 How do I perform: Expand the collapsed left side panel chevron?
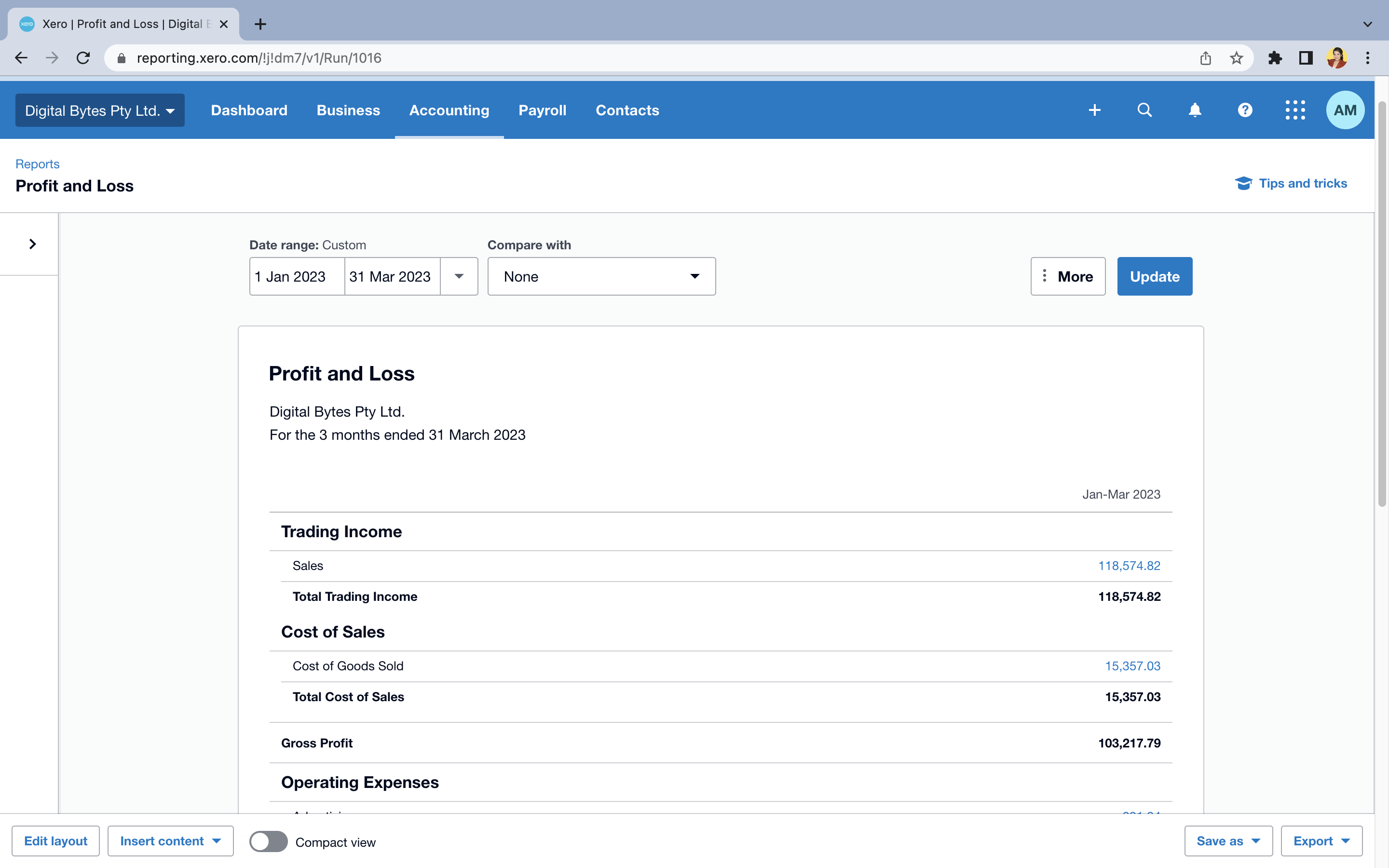point(32,244)
